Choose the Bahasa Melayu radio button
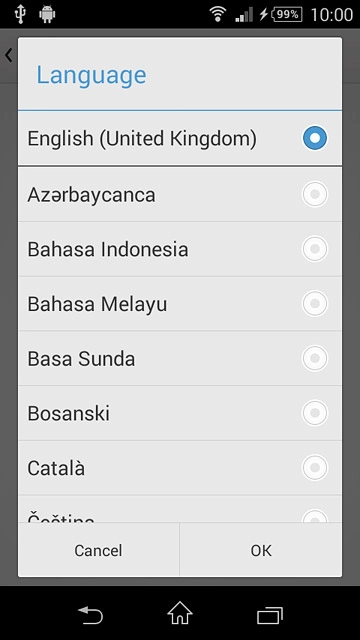 click(315, 303)
